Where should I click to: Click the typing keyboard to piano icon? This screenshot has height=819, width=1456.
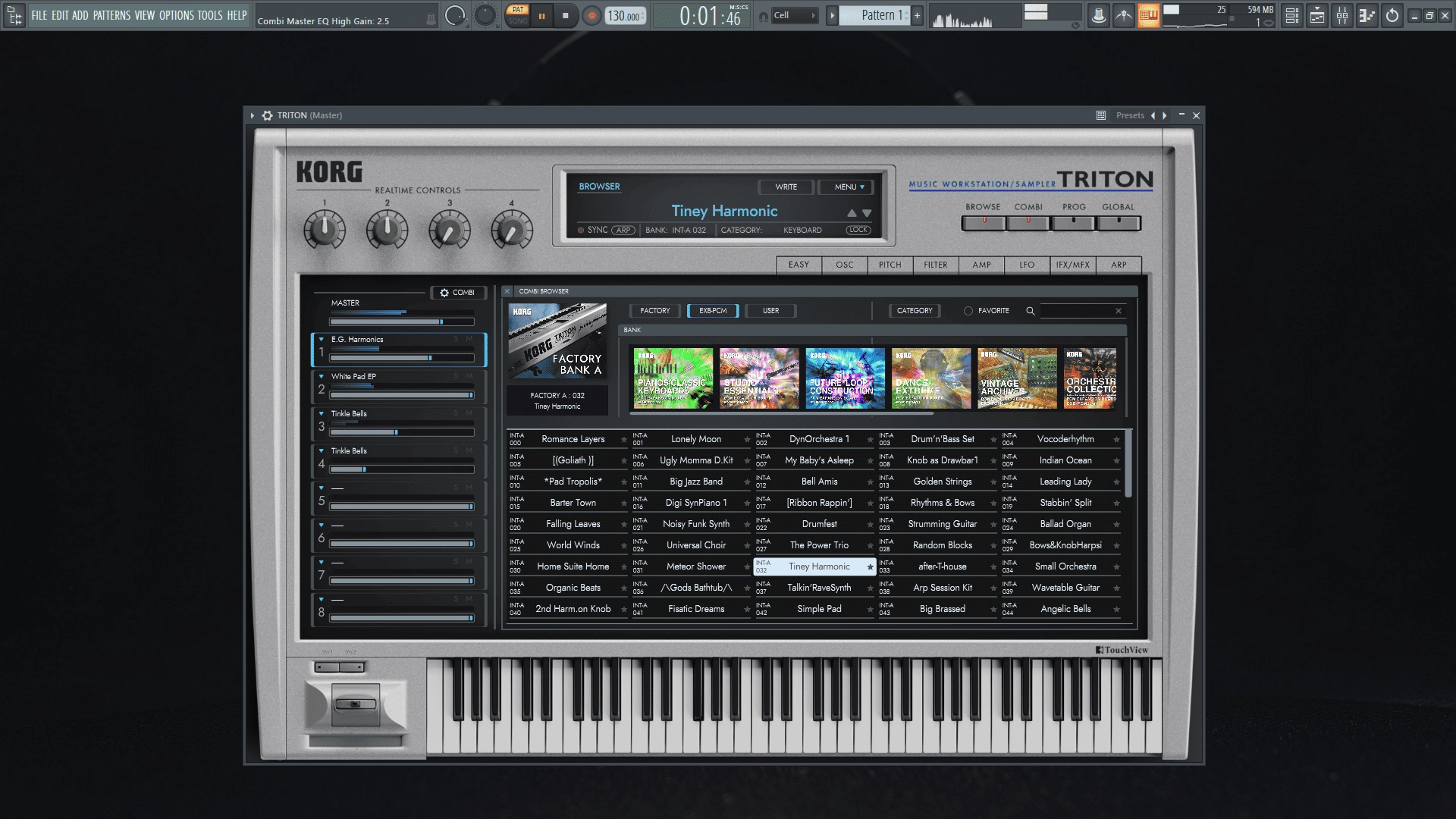[1149, 15]
